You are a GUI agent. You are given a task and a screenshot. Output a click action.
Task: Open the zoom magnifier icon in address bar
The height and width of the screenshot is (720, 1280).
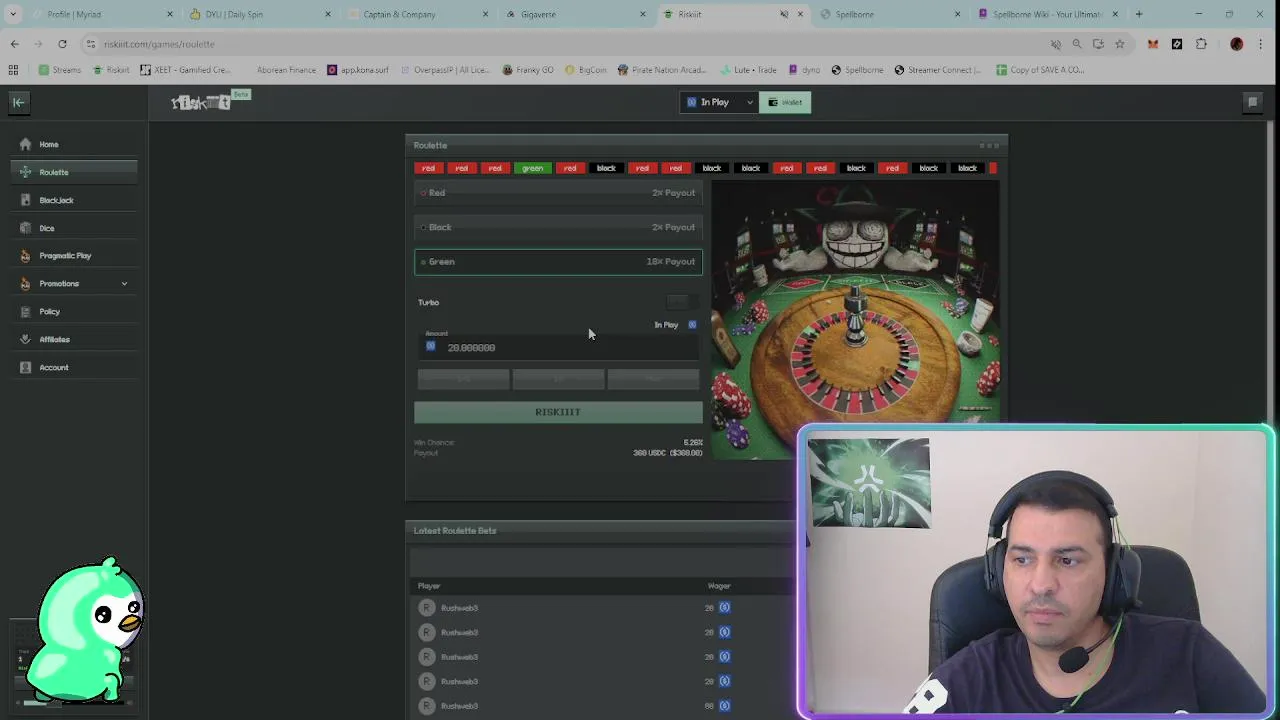(x=1077, y=44)
